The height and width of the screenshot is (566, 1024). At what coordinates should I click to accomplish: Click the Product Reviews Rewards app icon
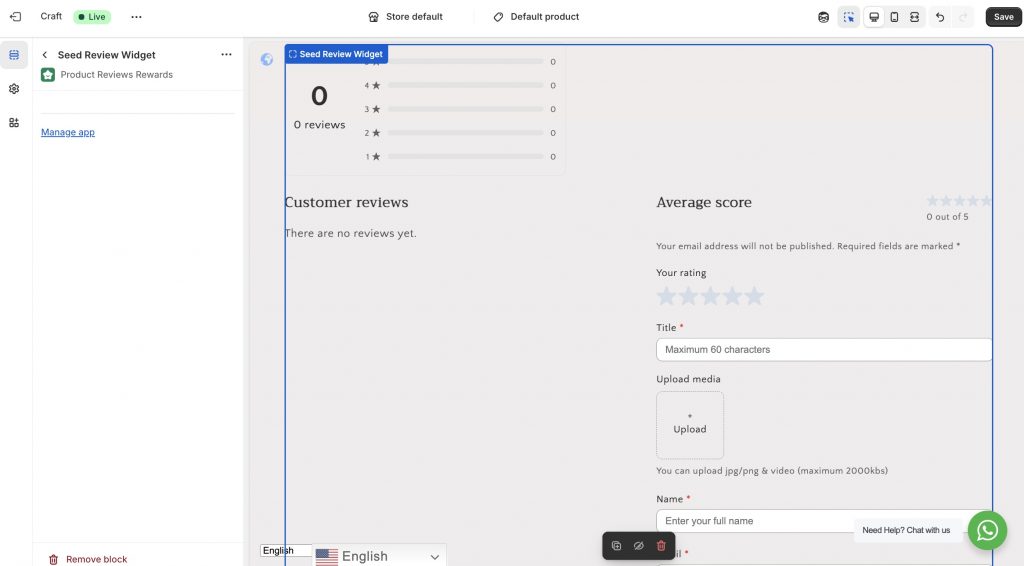[48, 74]
